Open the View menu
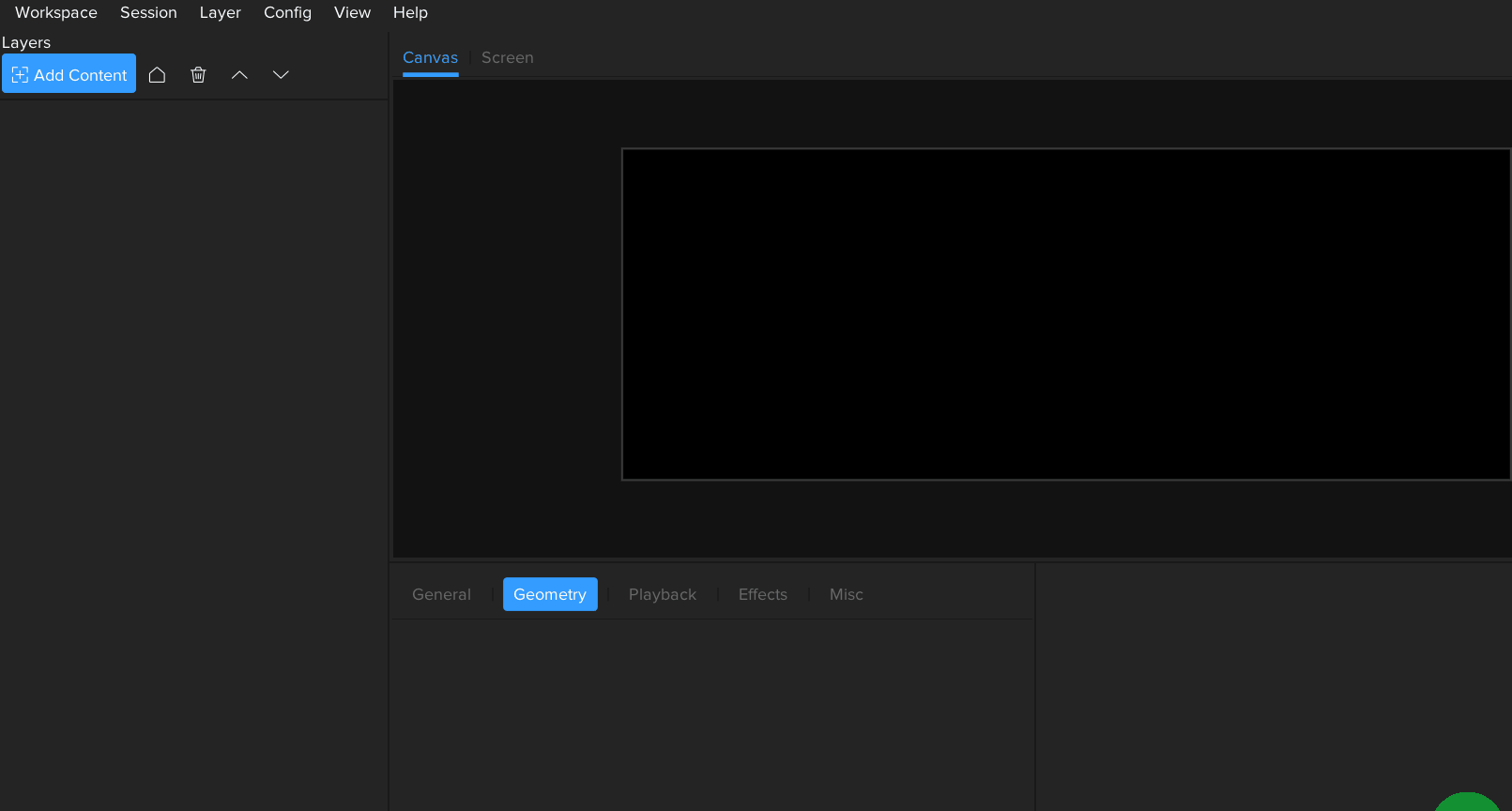The image size is (1512, 811). pos(352,12)
